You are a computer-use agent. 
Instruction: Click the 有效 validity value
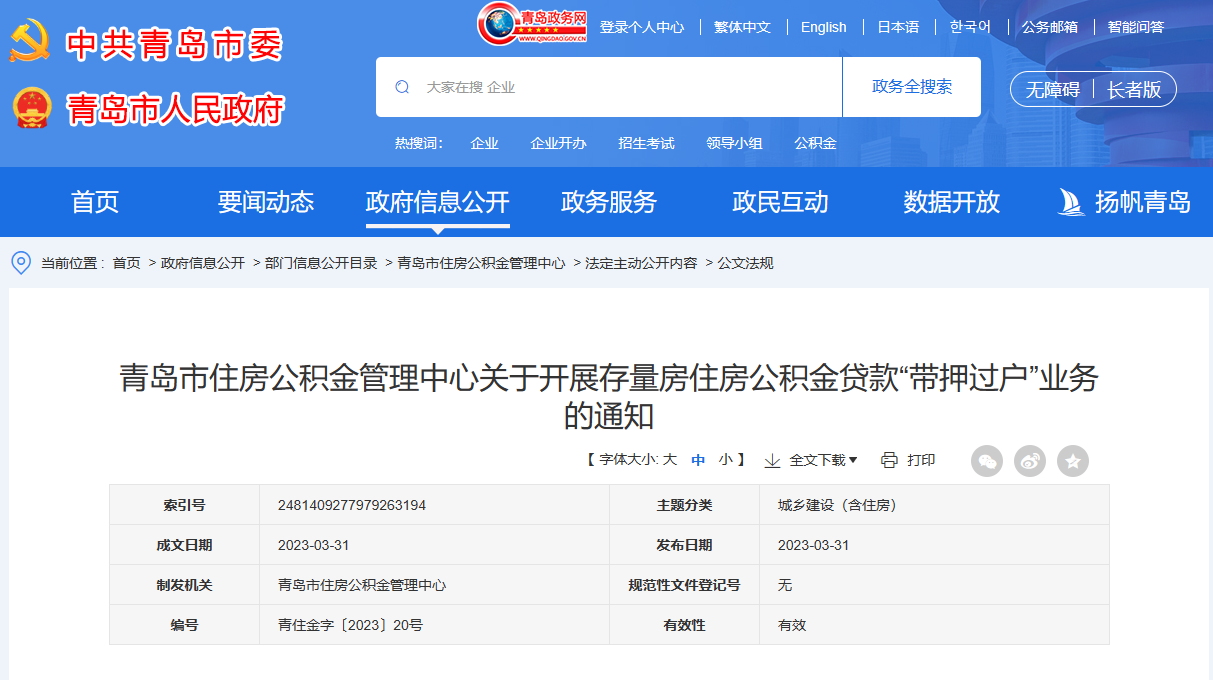[x=792, y=625]
